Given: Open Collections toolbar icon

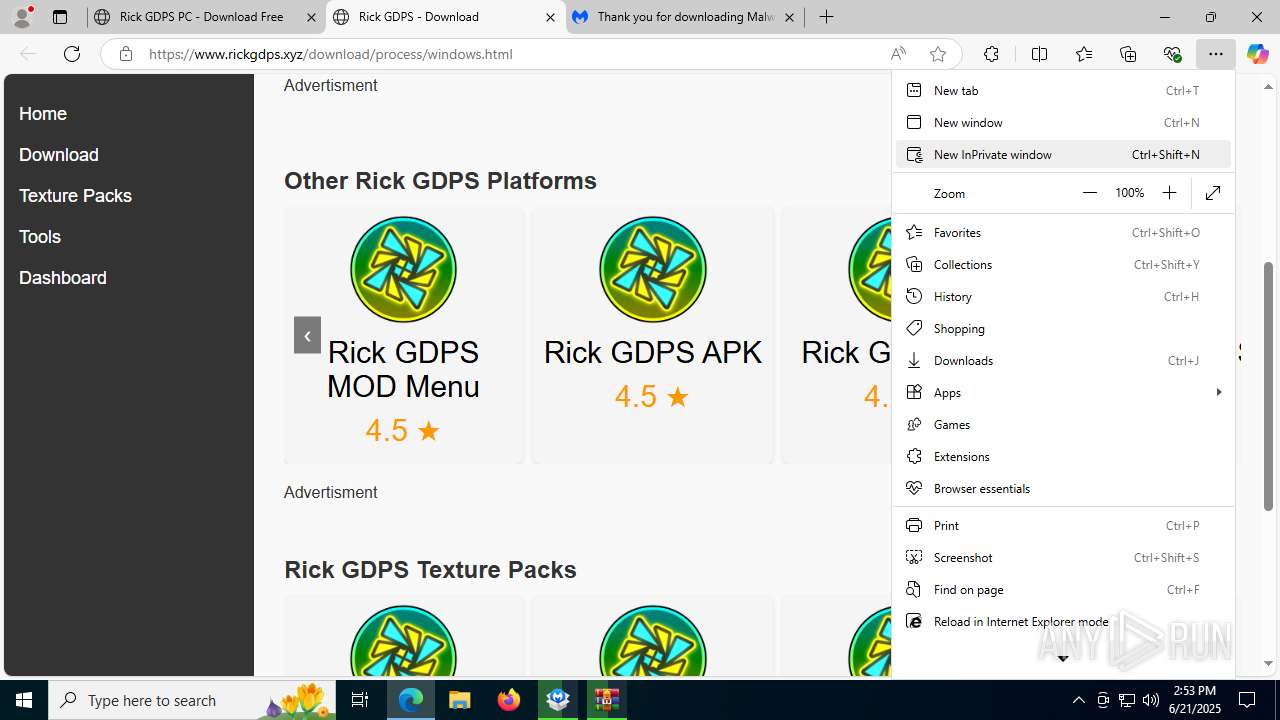Looking at the screenshot, I should (x=1128, y=54).
